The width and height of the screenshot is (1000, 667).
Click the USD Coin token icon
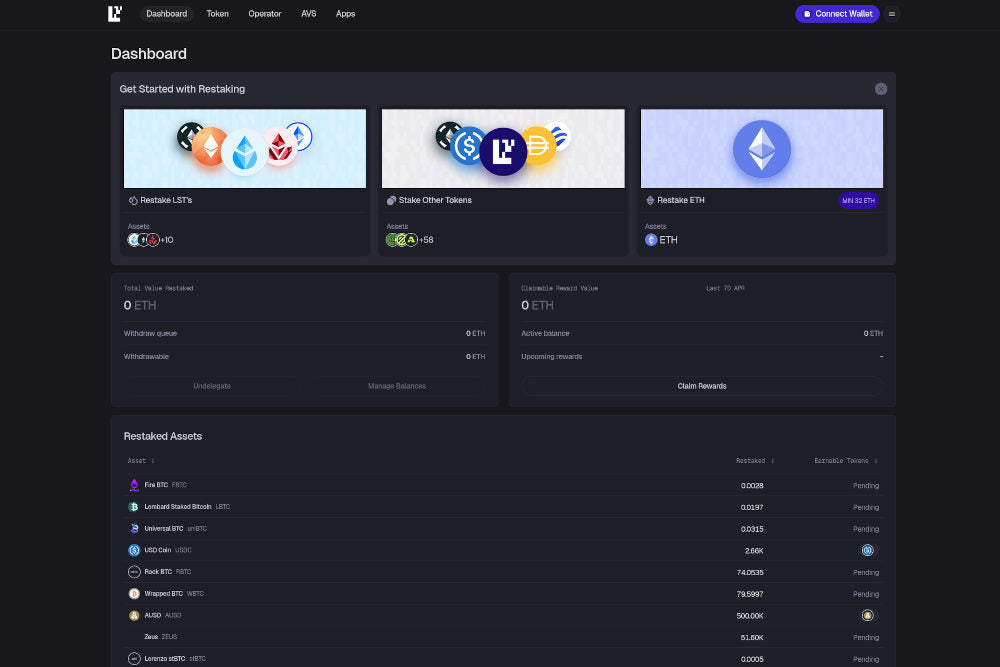[134, 550]
